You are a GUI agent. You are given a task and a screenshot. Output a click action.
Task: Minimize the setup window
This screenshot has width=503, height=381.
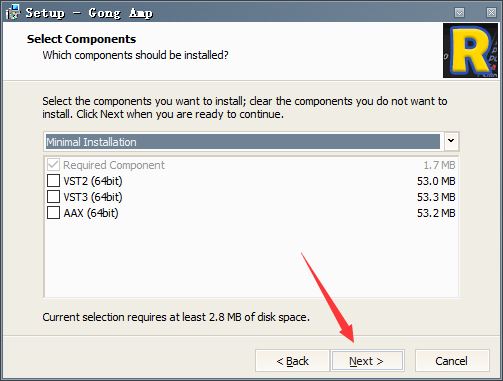pos(459,13)
